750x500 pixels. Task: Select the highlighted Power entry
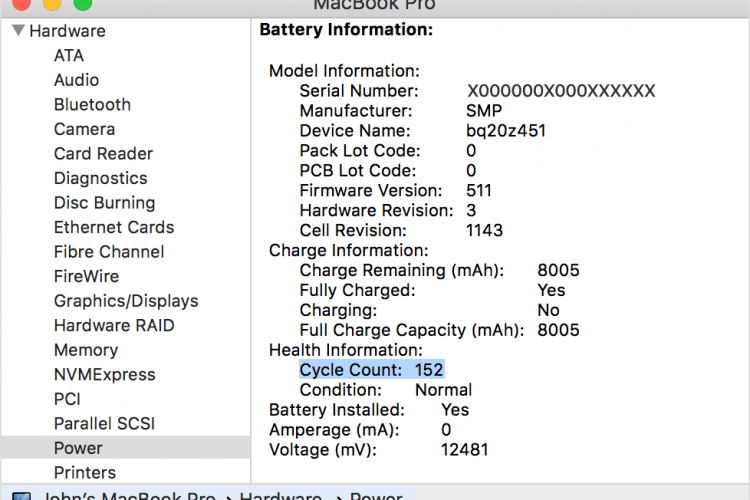click(126, 448)
